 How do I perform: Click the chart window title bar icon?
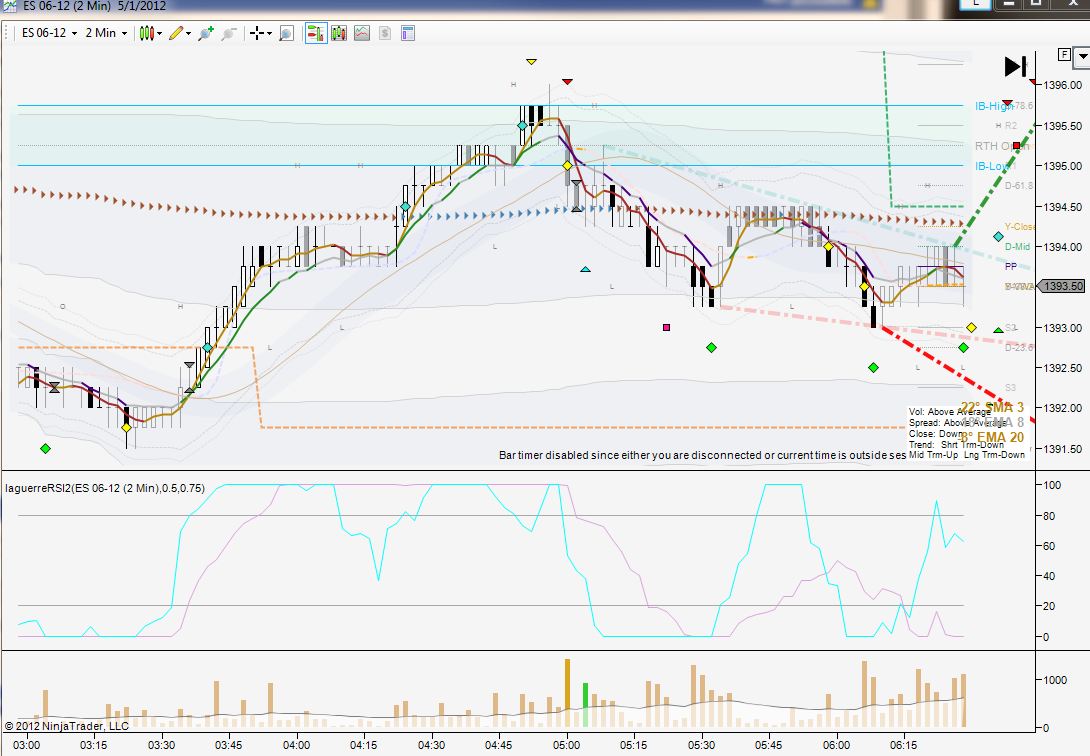8,6
